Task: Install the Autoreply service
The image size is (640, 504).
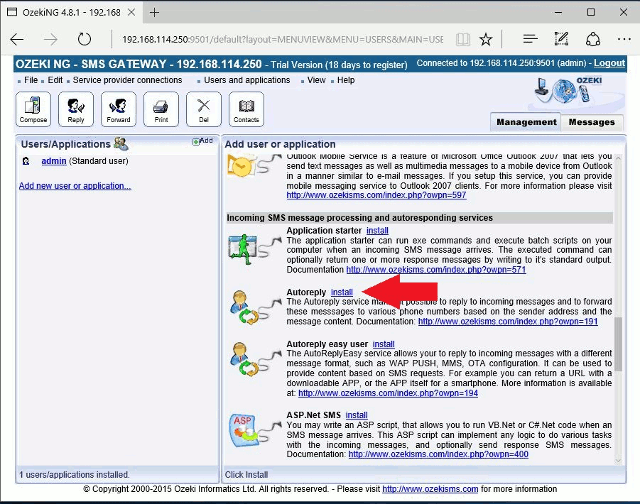Action: click(342, 292)
